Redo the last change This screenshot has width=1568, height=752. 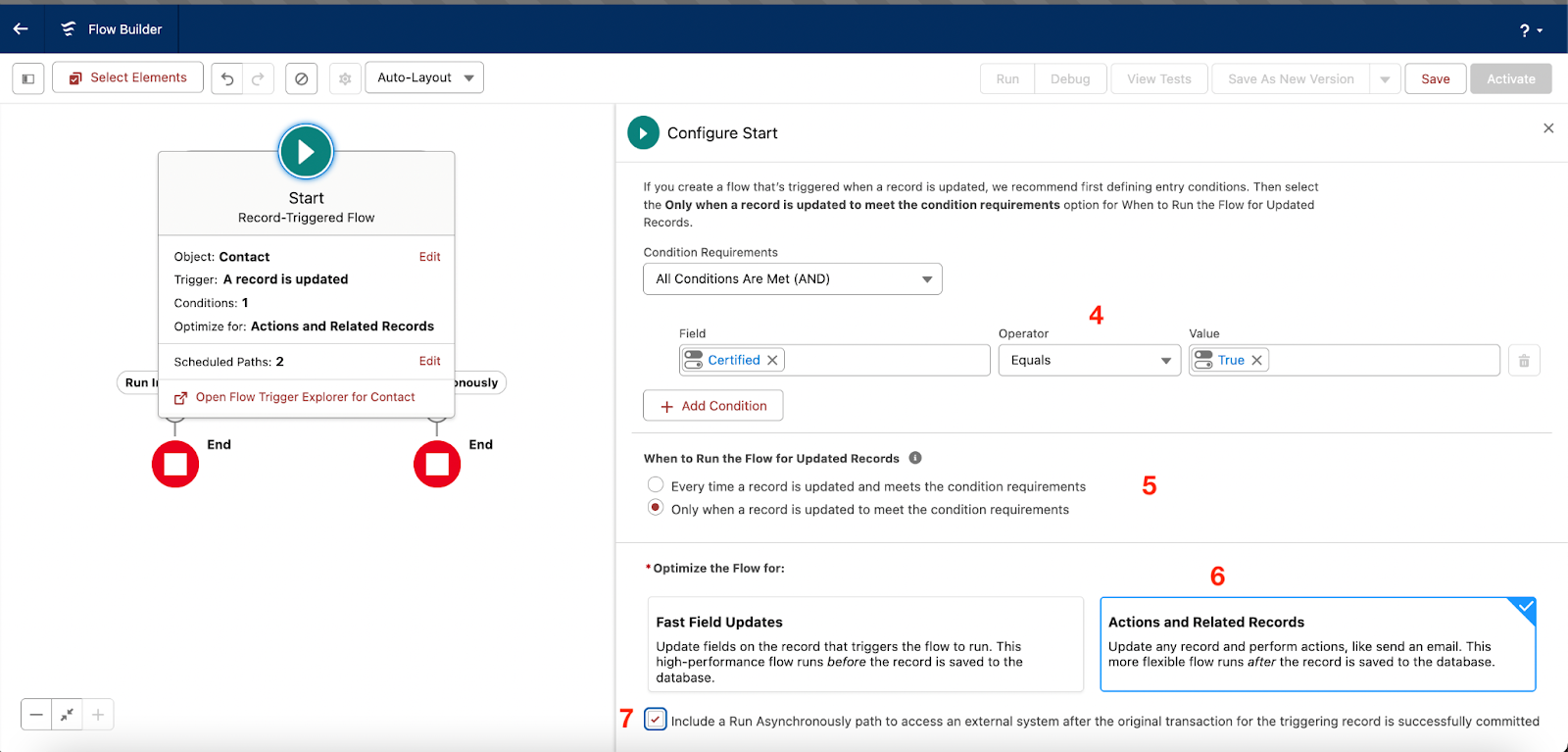point(258,78)
